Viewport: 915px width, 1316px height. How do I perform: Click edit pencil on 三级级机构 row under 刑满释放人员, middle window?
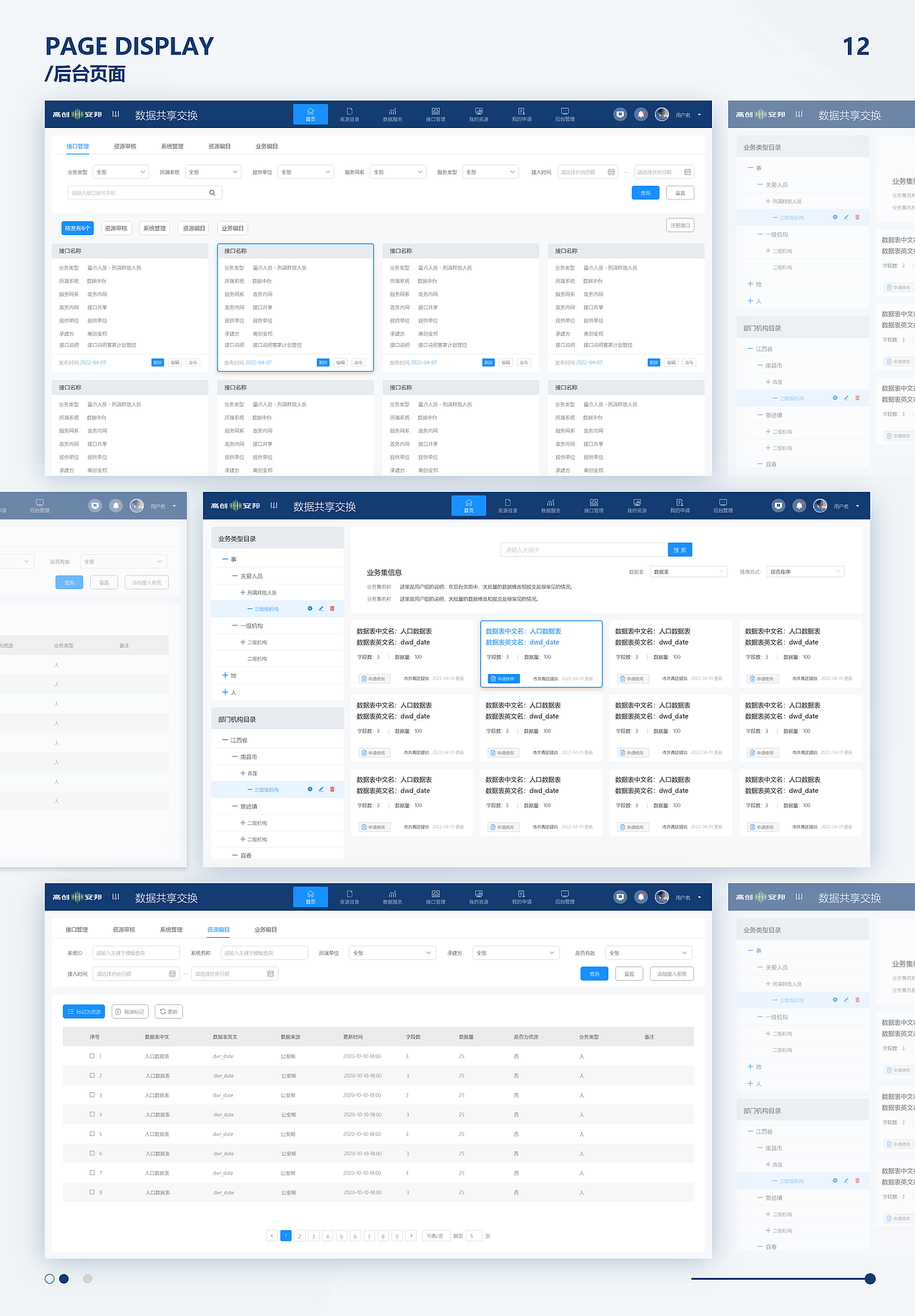[x=321, y=608]
